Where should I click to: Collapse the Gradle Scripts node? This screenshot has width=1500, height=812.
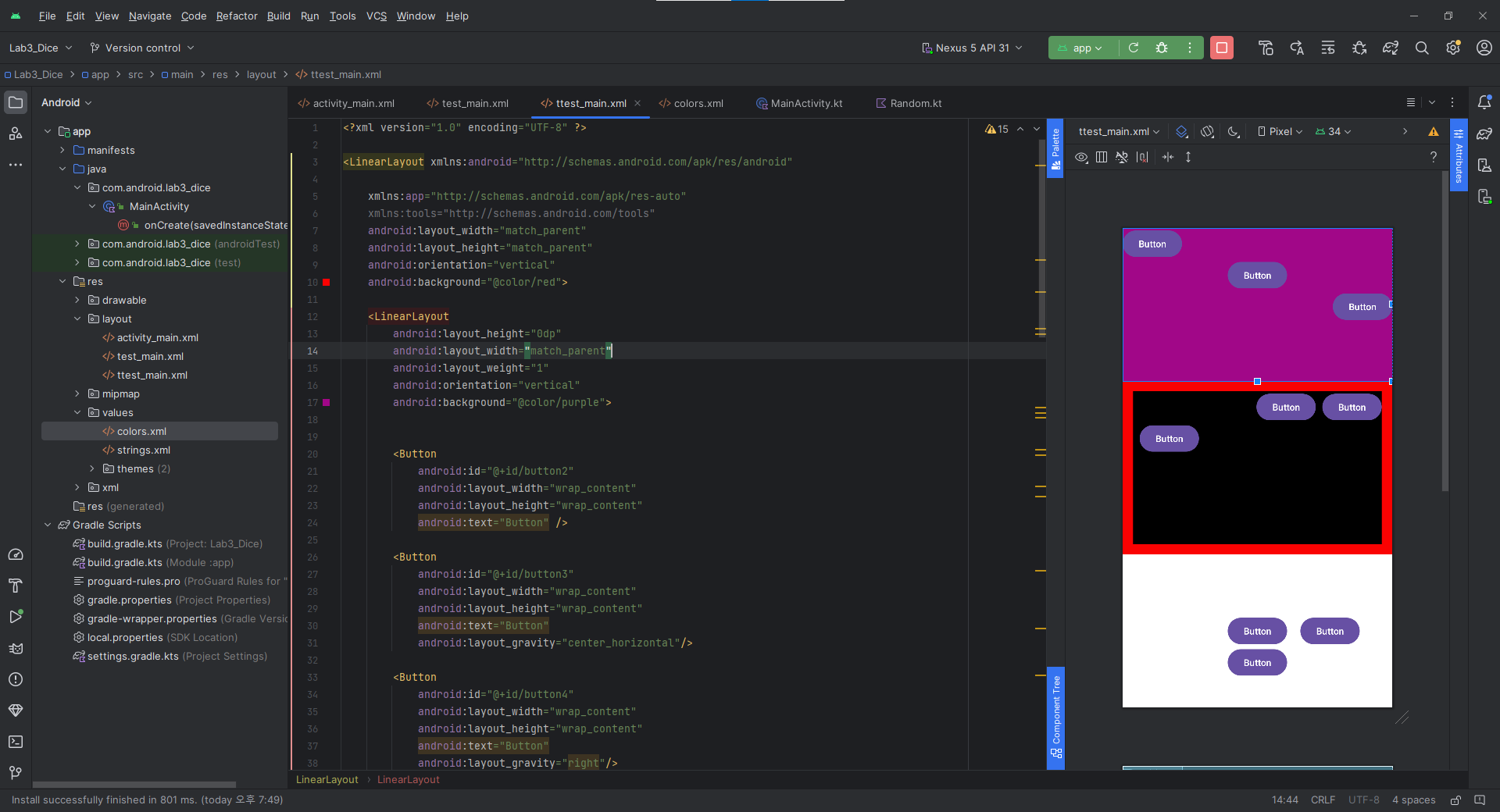tap(48, 525)
